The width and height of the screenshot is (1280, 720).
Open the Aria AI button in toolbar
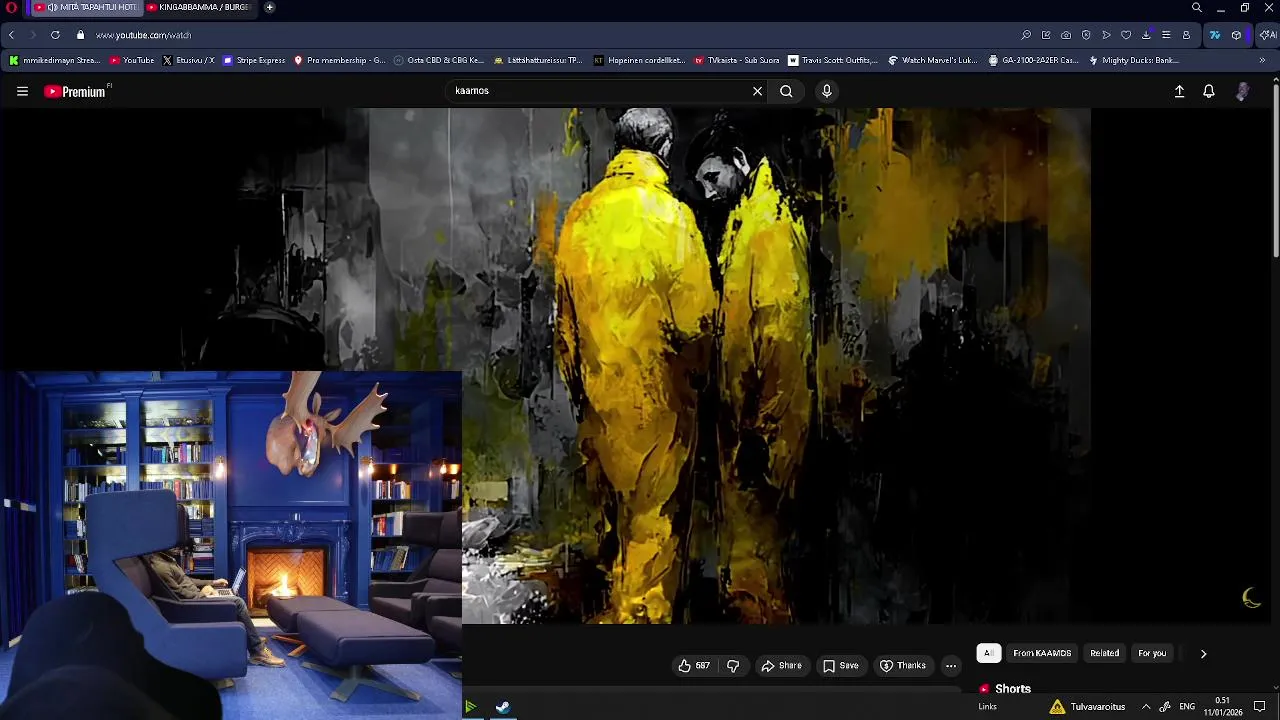[x=1267, y=35]
